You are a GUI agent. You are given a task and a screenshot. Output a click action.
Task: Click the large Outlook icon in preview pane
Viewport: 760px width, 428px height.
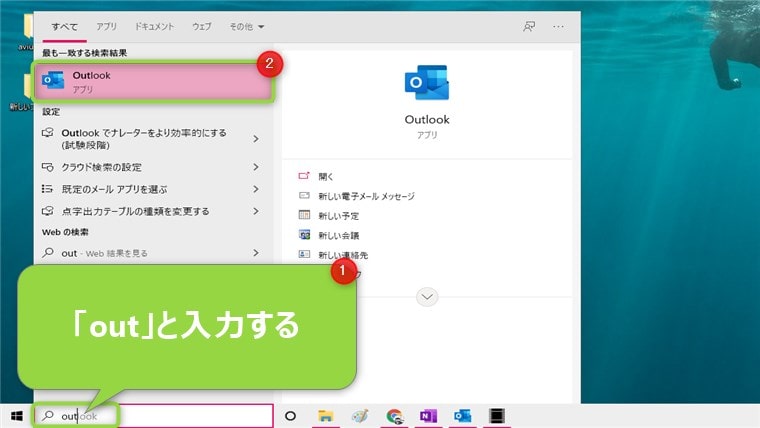[427, 82]
